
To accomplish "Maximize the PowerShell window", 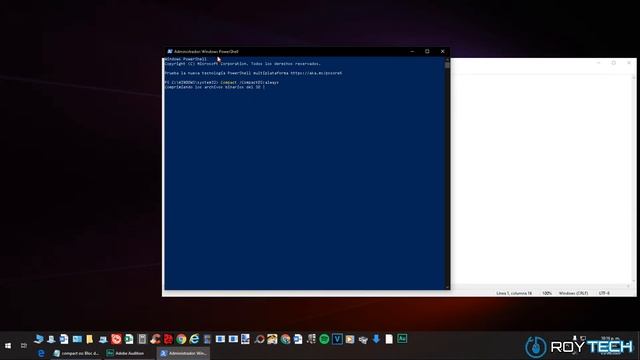I will pyautogui.click(x=427, y=51).
